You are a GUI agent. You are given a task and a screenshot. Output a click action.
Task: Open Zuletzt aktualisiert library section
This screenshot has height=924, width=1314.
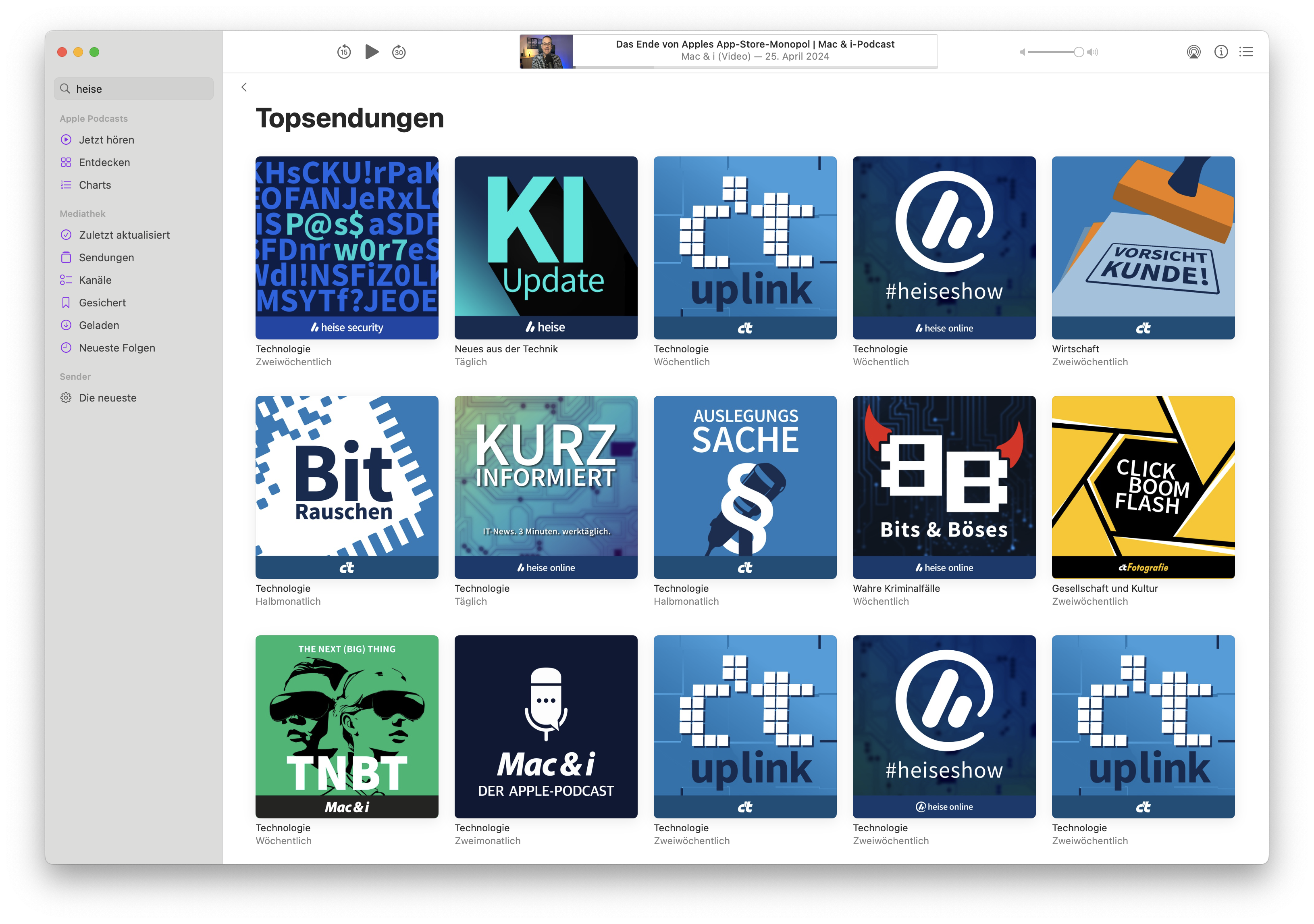(x=124, y=235)
